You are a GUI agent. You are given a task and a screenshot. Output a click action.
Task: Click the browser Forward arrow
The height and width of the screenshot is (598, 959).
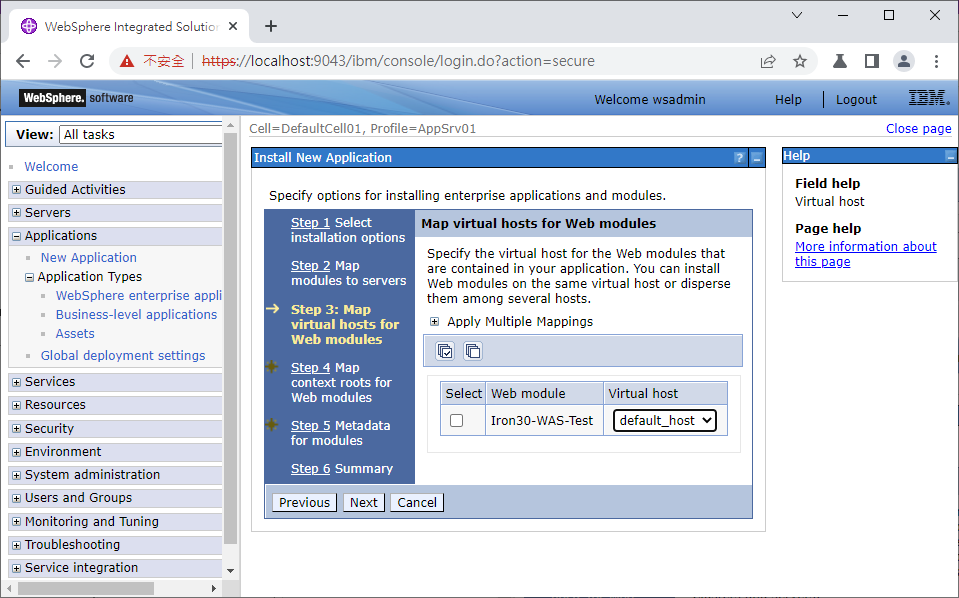tap(55, 61)
